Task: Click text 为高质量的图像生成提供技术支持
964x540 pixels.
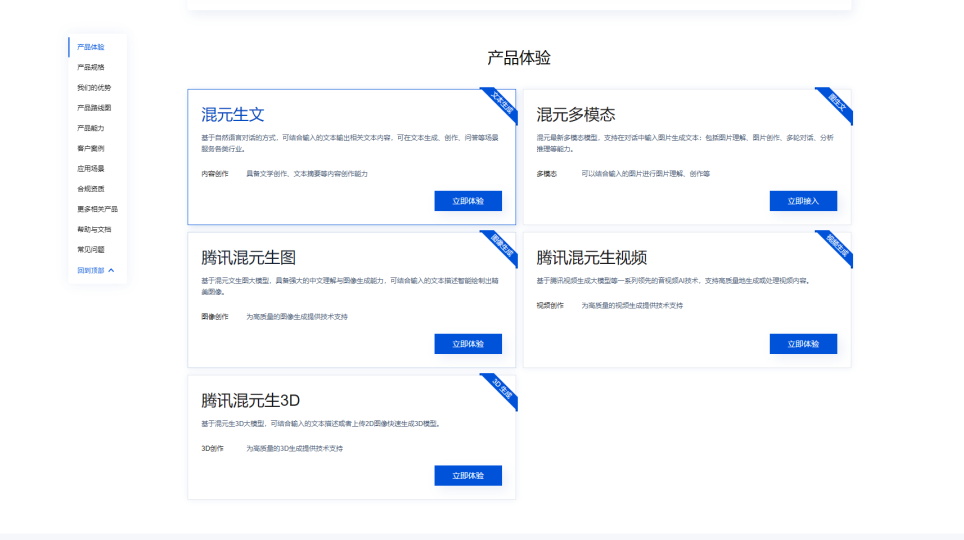Action: tap(297, 317)
